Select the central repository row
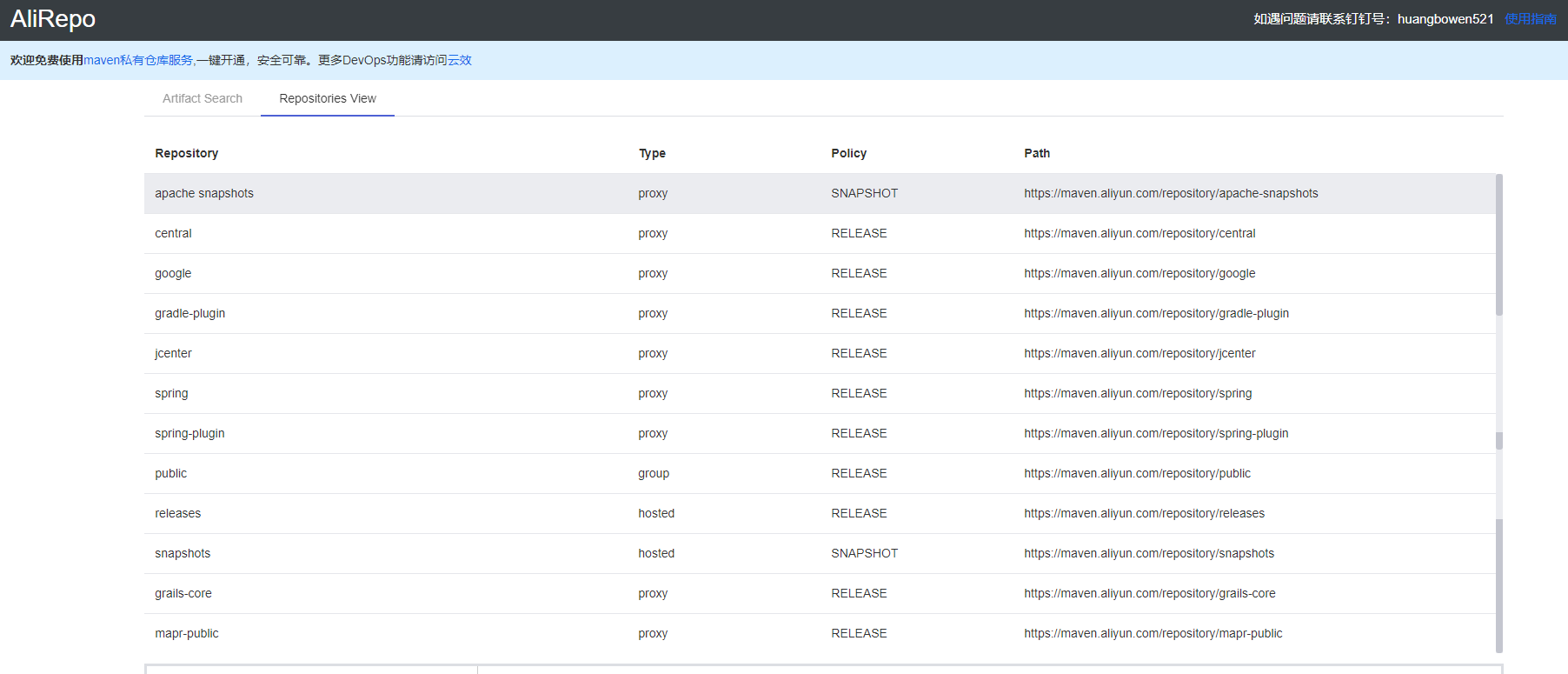The image size is (1568, 674). (x=820, y=233)
